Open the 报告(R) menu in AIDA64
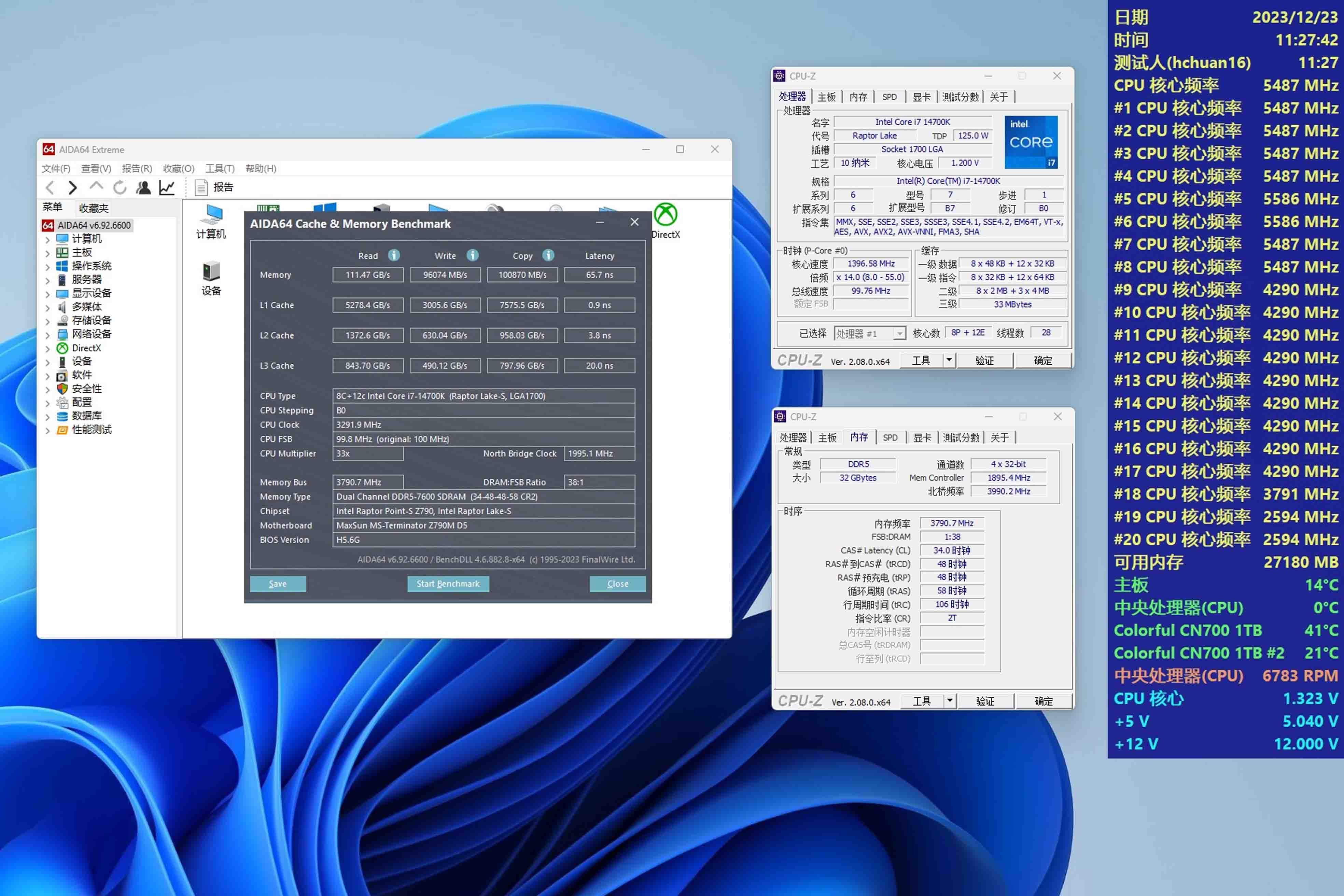 point(137,168)
